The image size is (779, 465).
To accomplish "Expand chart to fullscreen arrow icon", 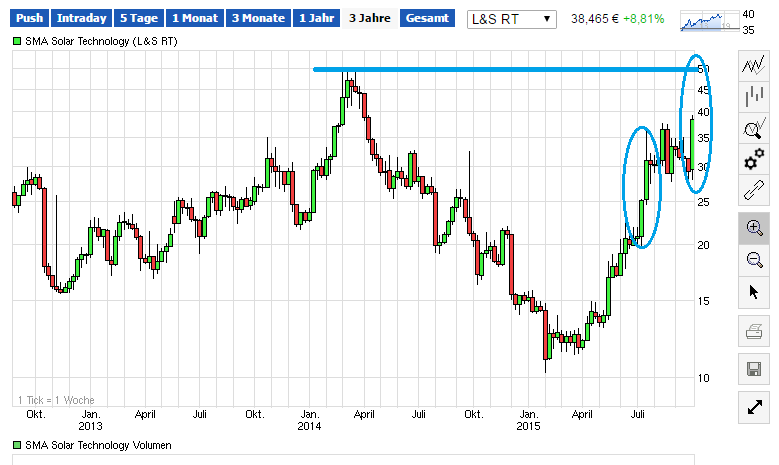I will (754, 407).
